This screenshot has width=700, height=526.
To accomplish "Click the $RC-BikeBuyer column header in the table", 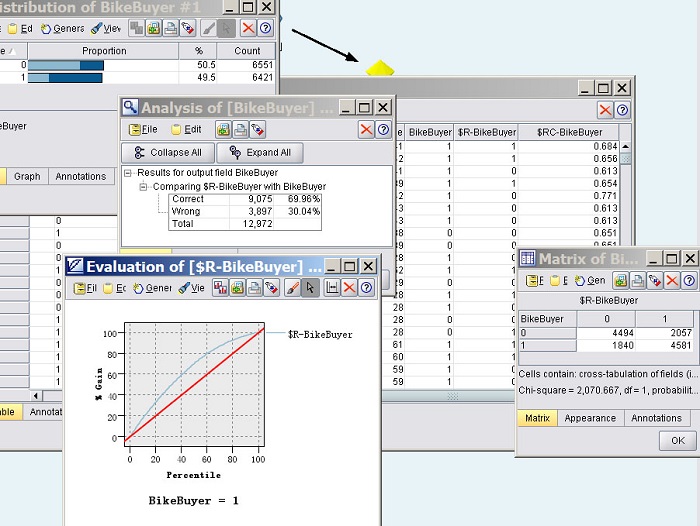I will tap(569, 132).
